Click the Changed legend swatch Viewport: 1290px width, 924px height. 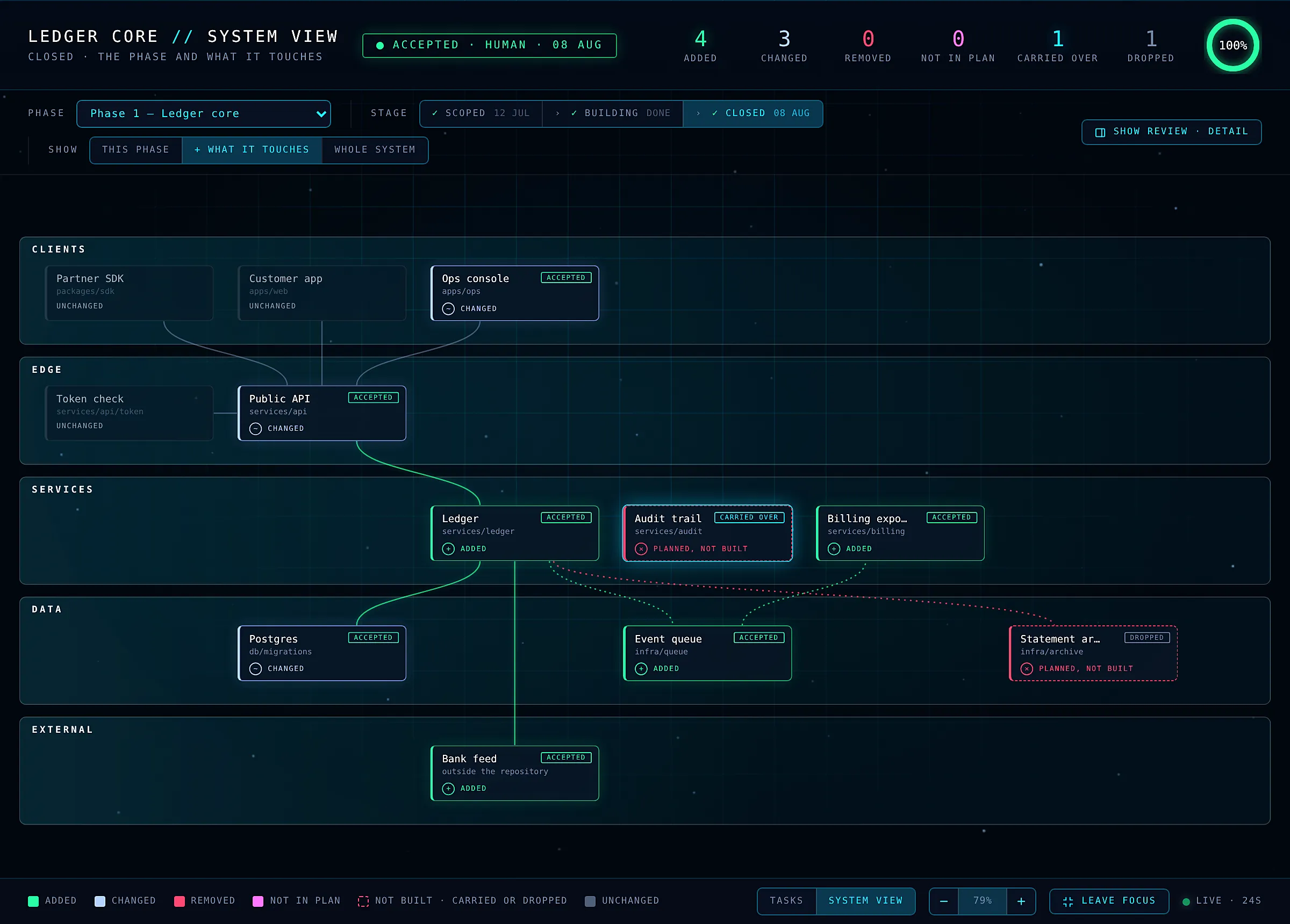tap(99, 901)
